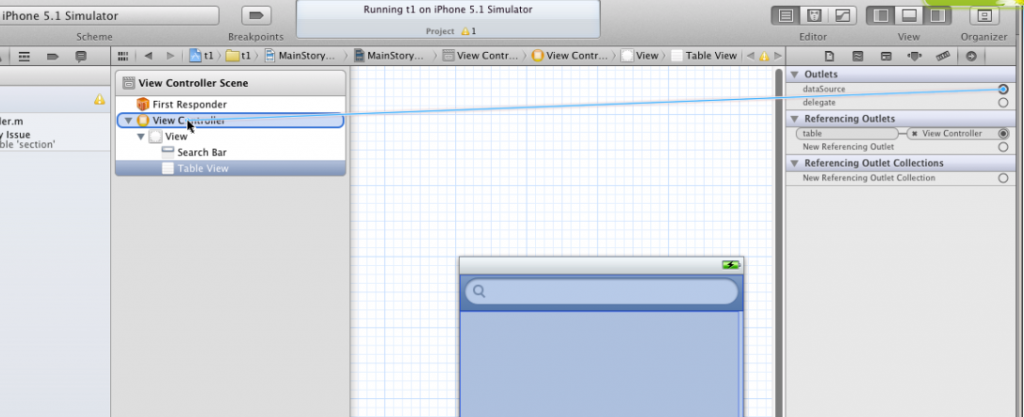Open the Organizer window
This screenshot has height=417, width=1024.
click(x=984, y=16)
